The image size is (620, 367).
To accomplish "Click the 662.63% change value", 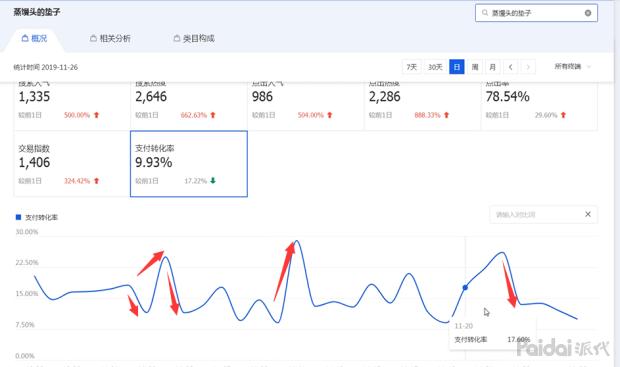I will (194, 115).
